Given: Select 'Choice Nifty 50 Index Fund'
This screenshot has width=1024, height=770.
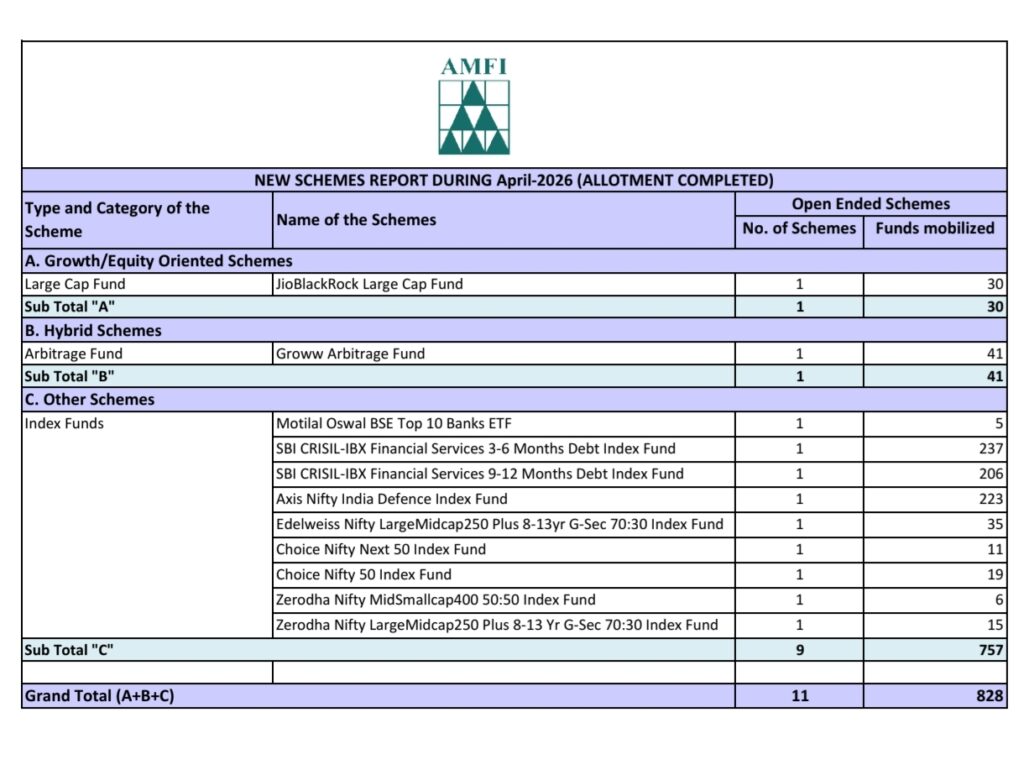Looking at the screenshot, I should (x=363, y=575).
